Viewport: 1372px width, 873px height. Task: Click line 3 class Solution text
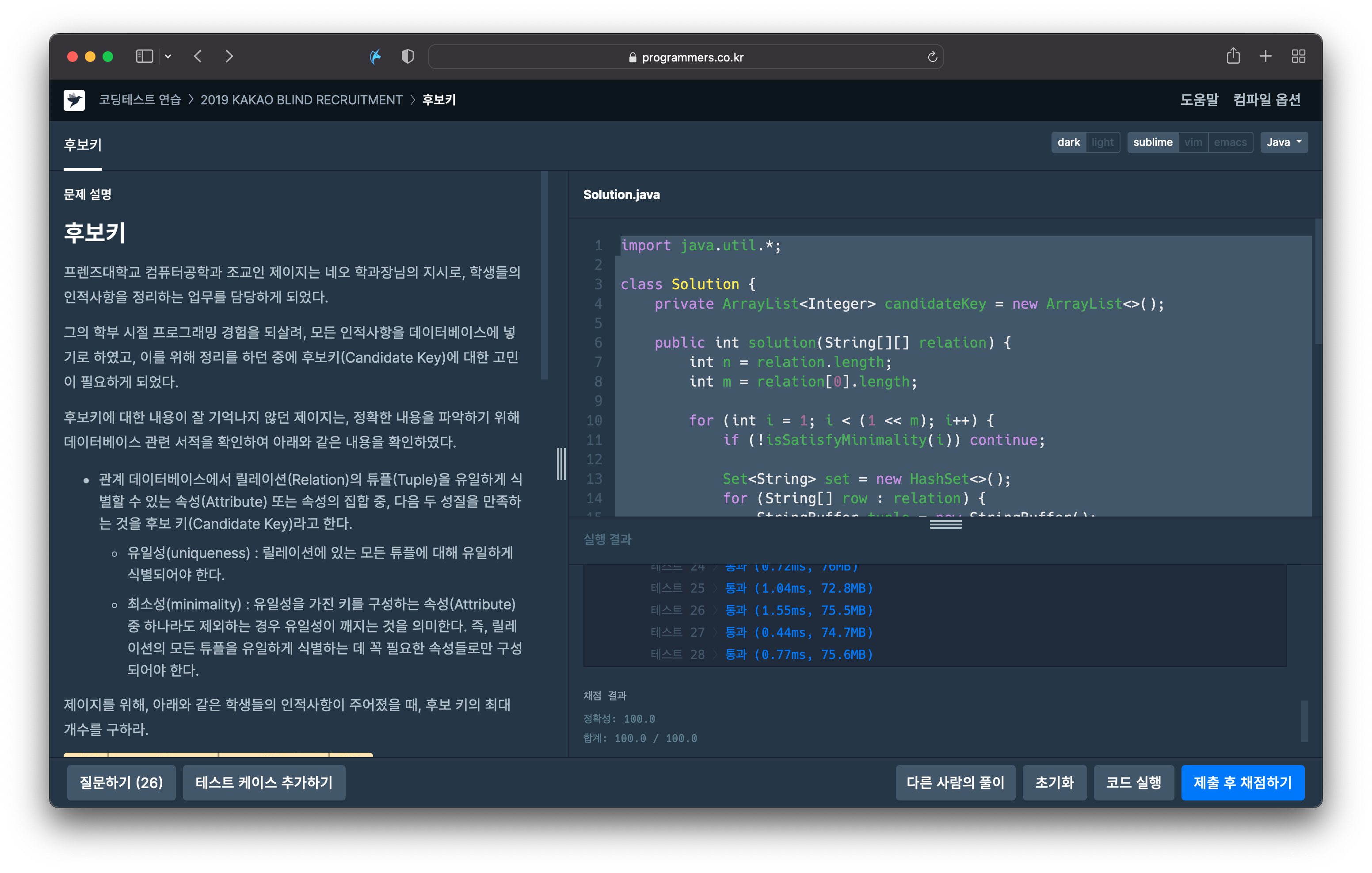point(688,284)
